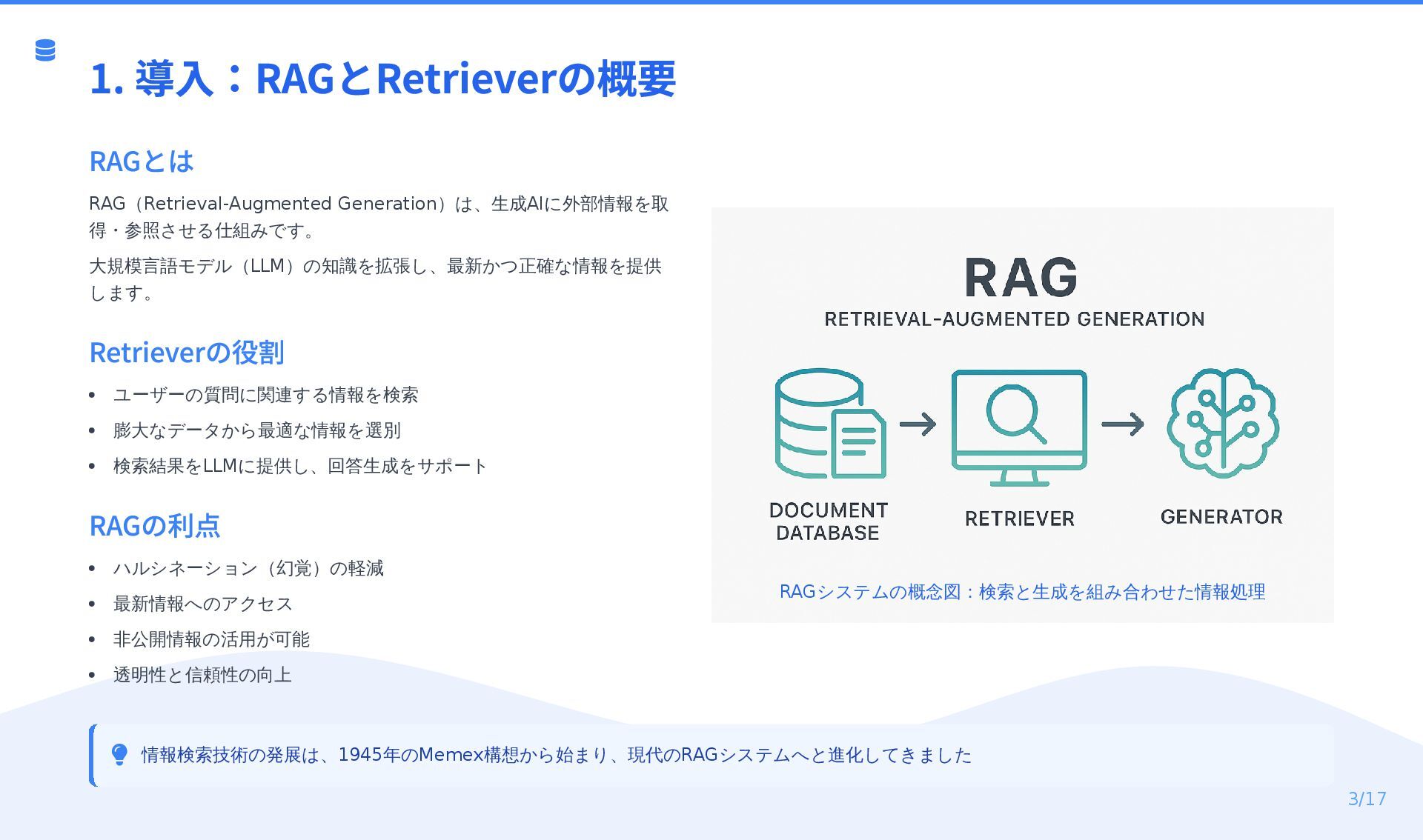Click the blue database stack icon
1423x840 pixels.
(45, 50)
